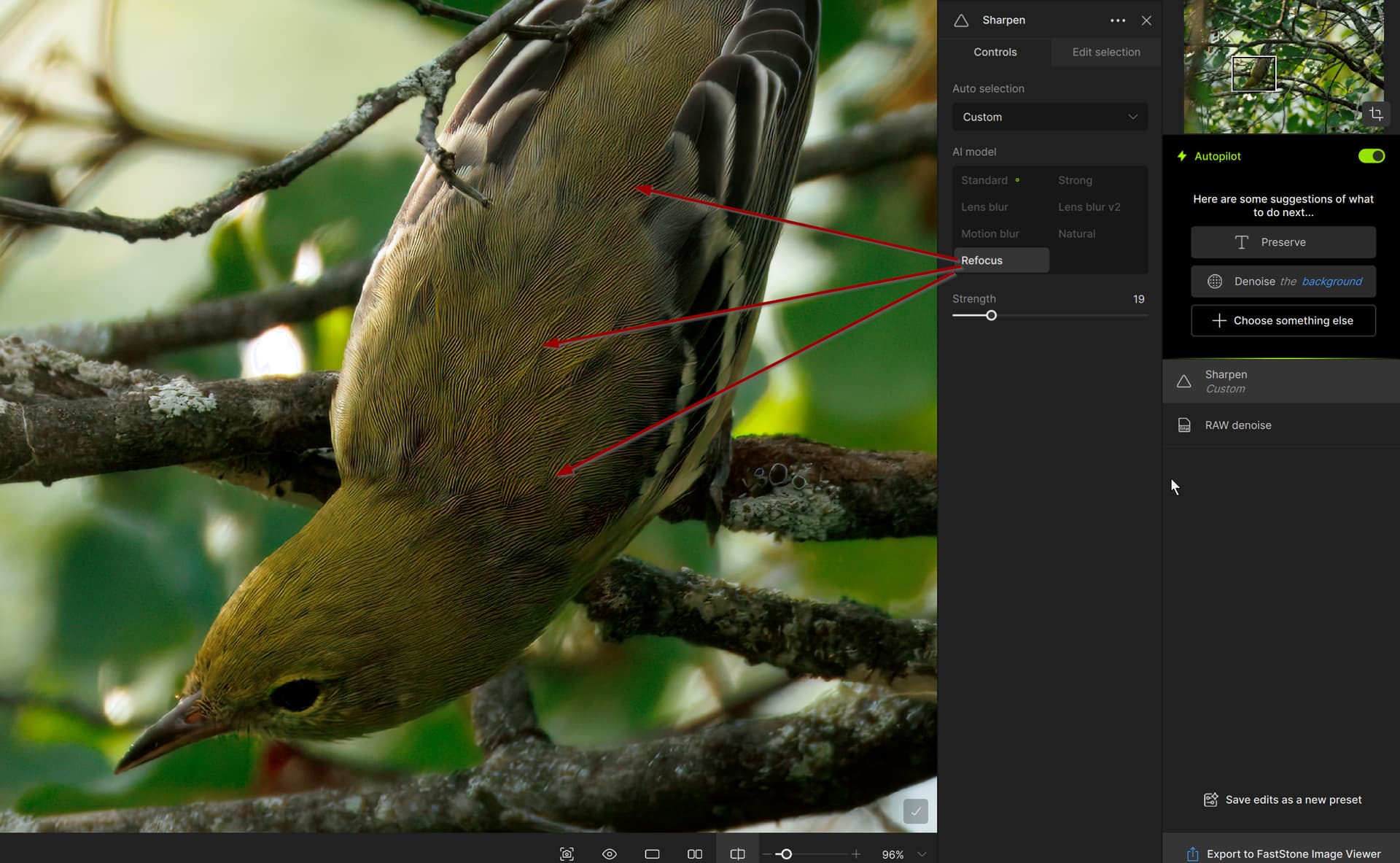Viewport: 1400px width, 863px height.
Task: Expand the zoom percentage dropdown arrow
Action: coord(922,854)
